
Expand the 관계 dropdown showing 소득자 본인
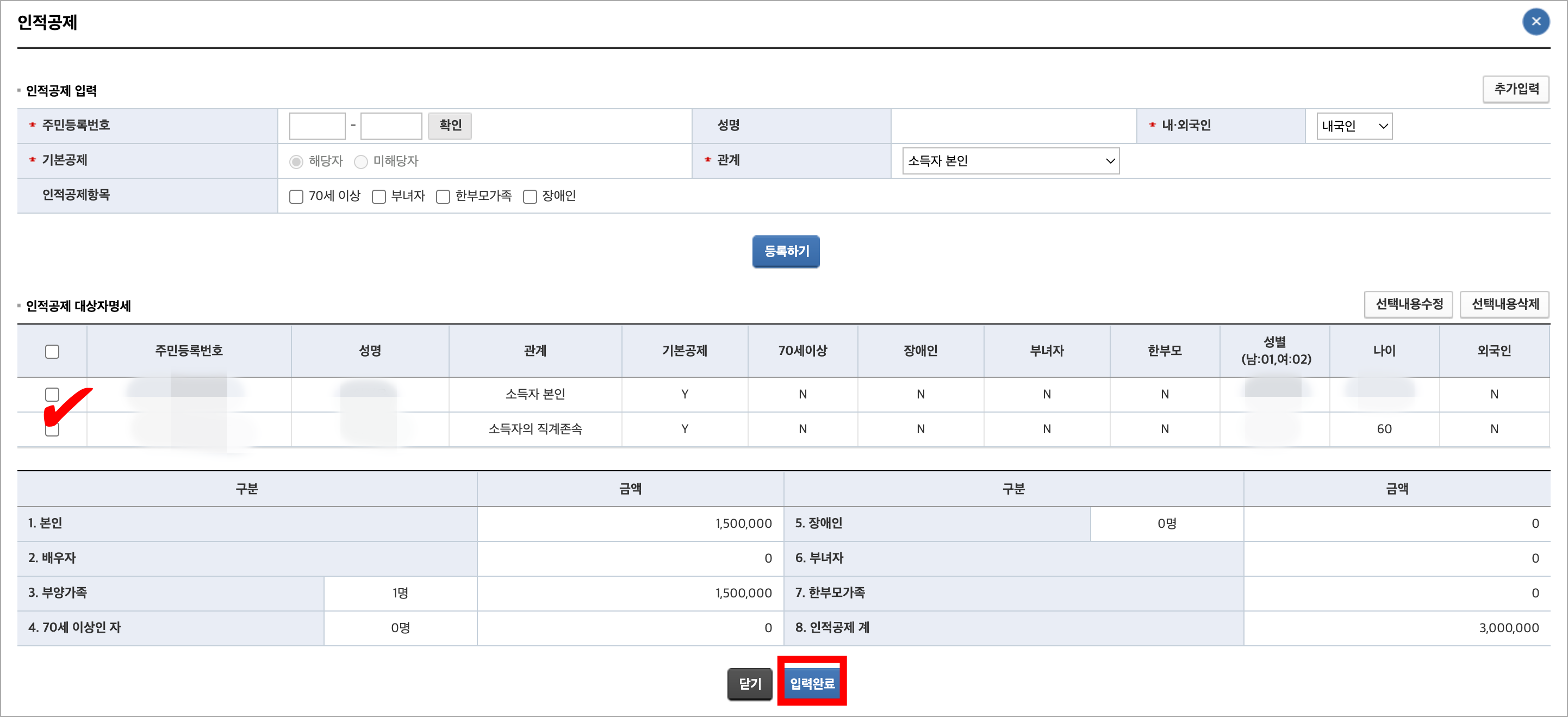click(x=1010, y=161)
